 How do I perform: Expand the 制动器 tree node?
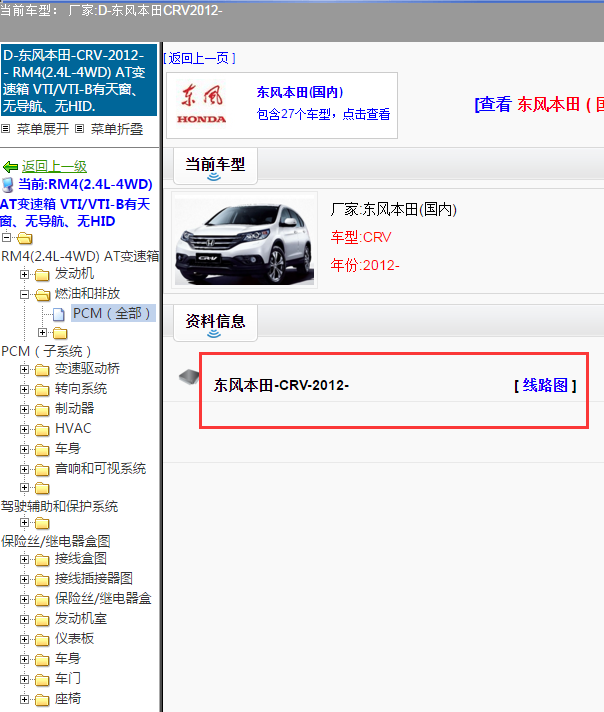[25, 409]
